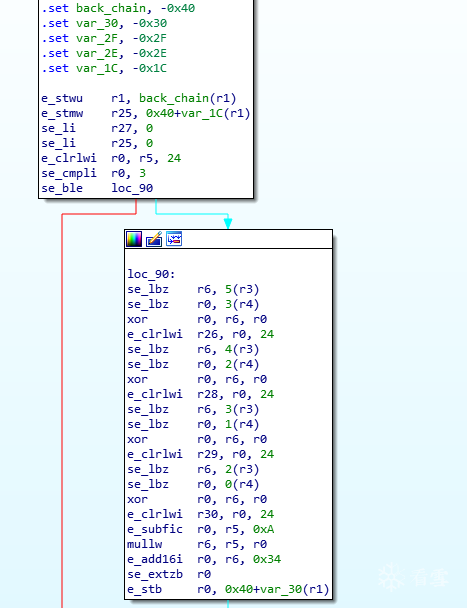Select the '.set var_2F, -0x2F' line
This screenshot has width=467, height=608.
(104, 38)
